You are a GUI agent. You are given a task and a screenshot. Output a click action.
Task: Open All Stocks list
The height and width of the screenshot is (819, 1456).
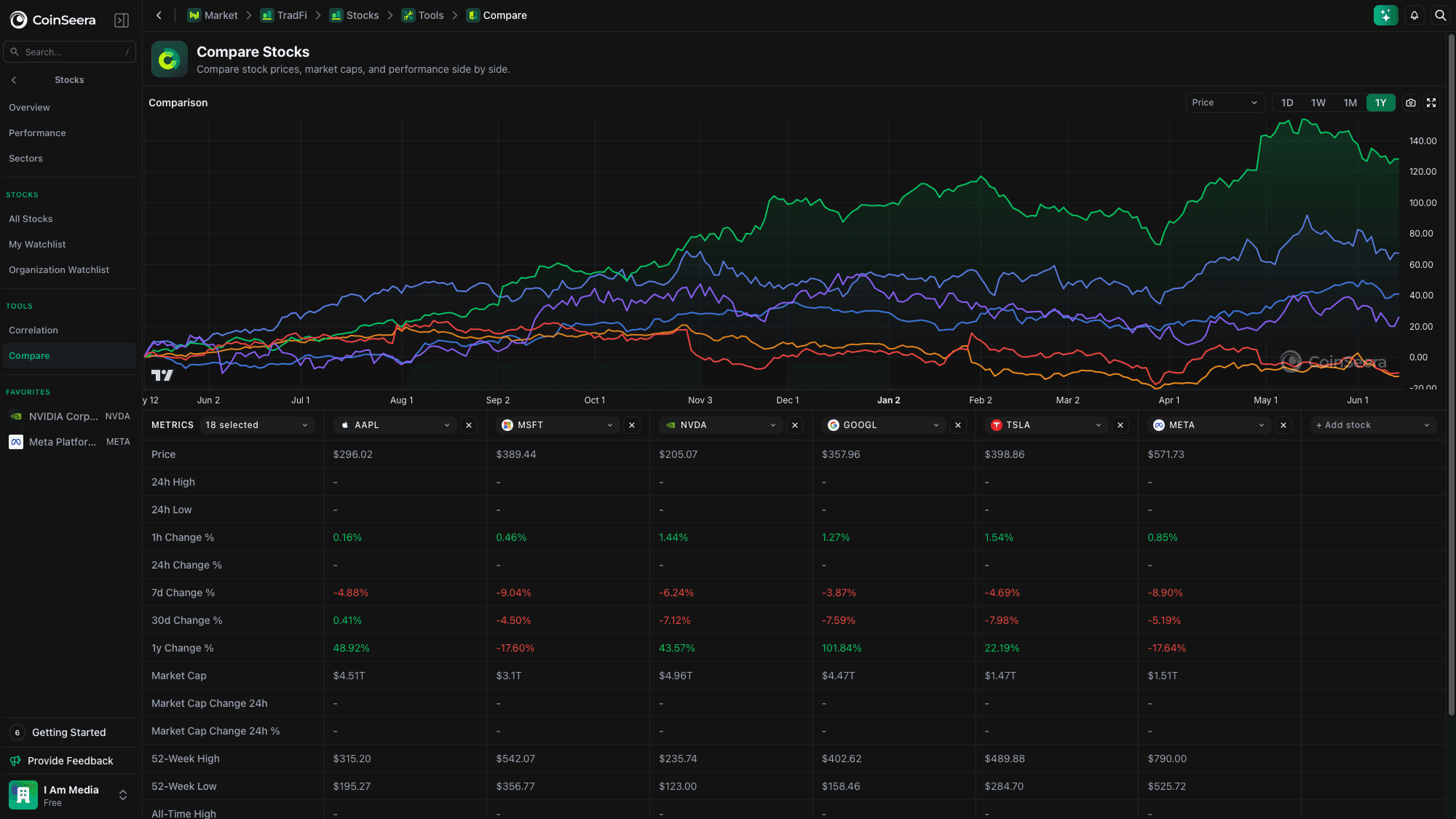pos(69,219)
